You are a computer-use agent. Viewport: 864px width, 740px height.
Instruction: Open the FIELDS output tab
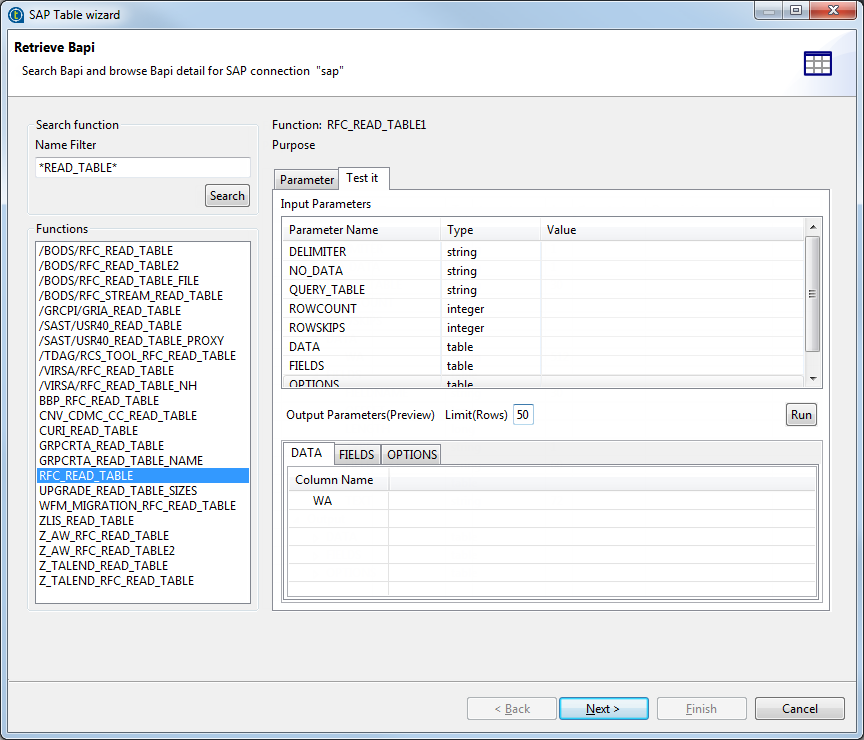(x=356, y=455)
